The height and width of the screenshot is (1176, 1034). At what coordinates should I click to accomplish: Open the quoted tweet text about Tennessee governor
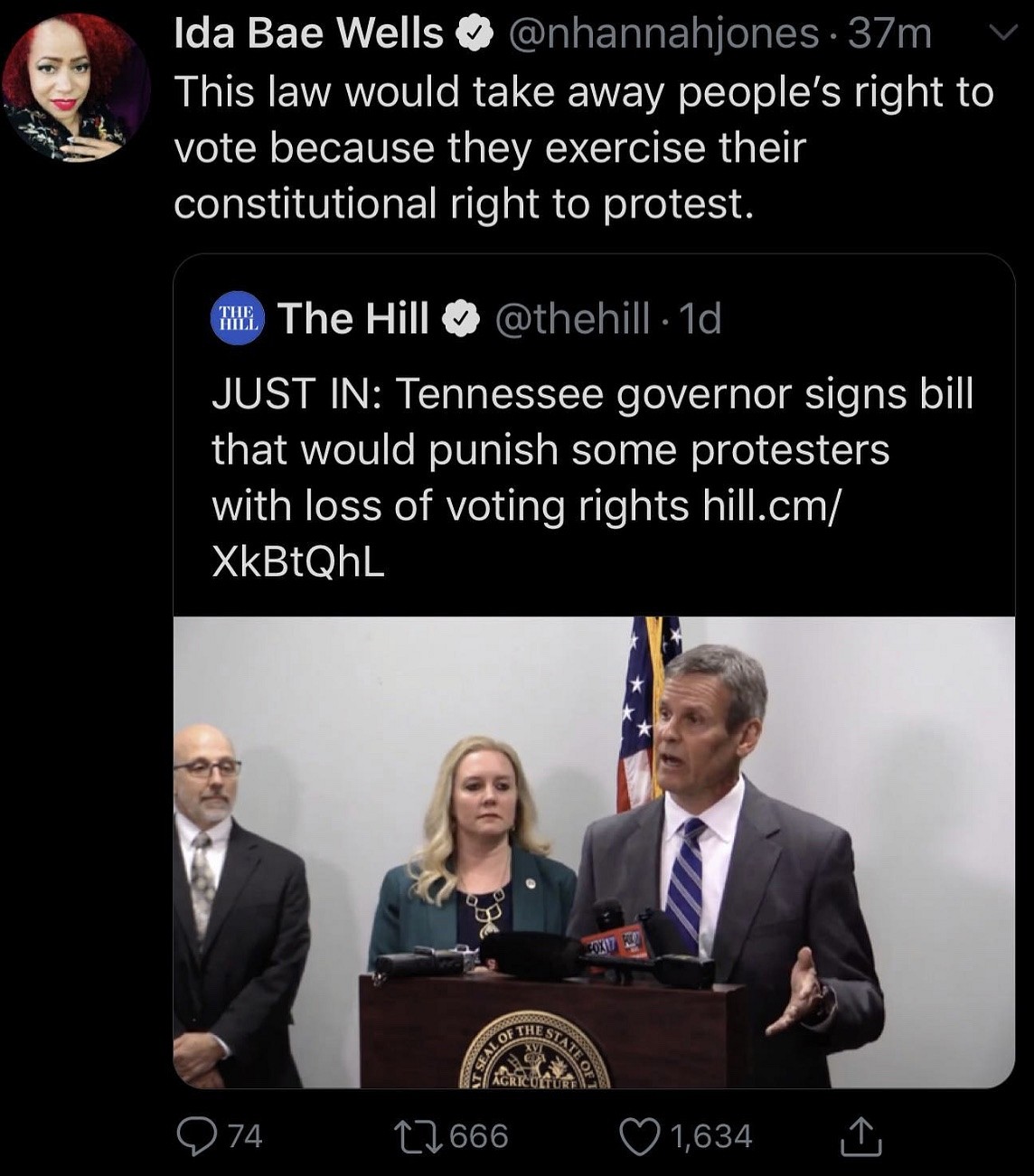click(x=592, y=477)
